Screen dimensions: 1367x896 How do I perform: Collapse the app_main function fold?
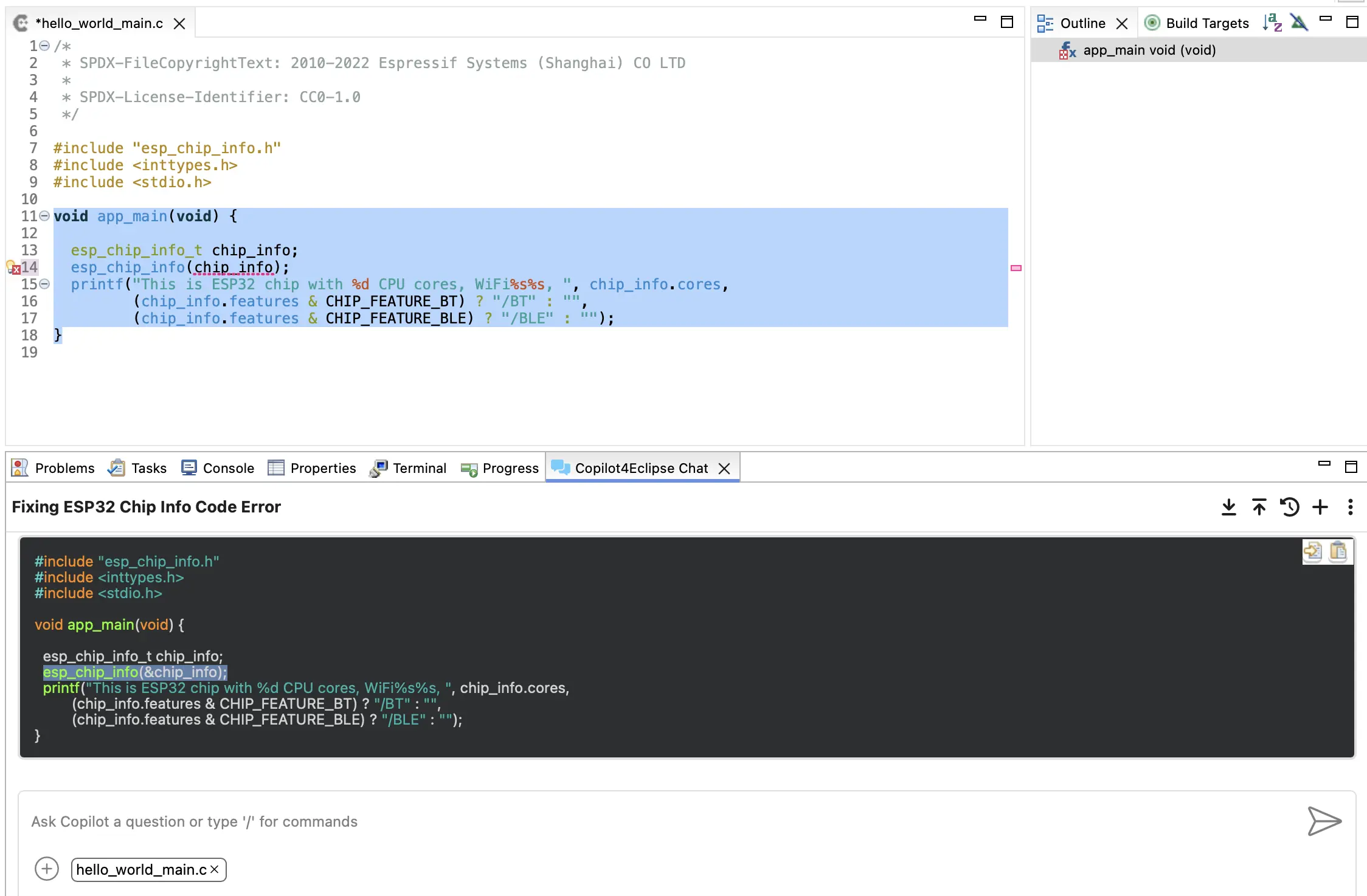44,216
